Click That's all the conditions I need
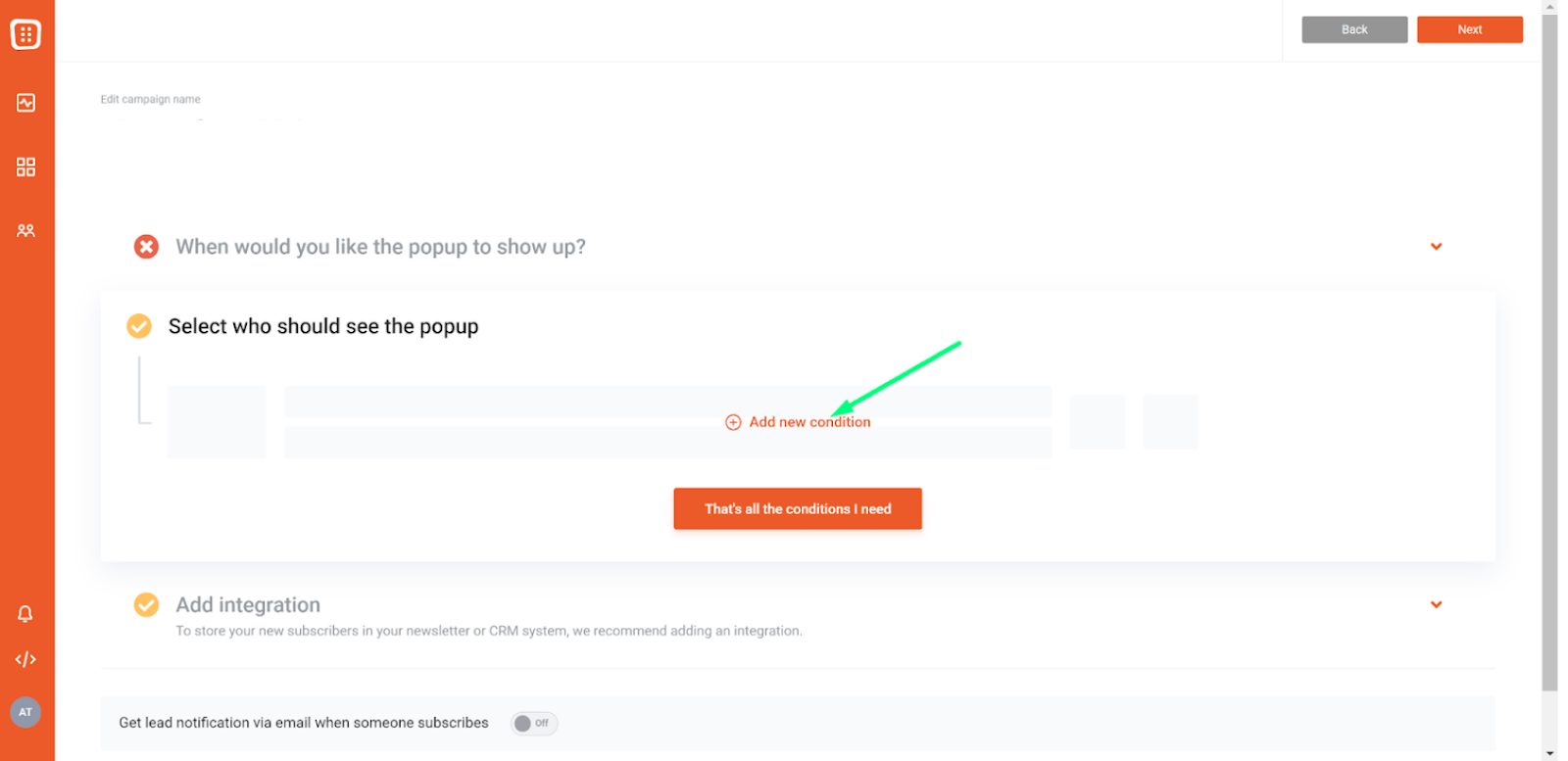The height and width of the screenshot is (761, 1568). click(x=798, y=509)
